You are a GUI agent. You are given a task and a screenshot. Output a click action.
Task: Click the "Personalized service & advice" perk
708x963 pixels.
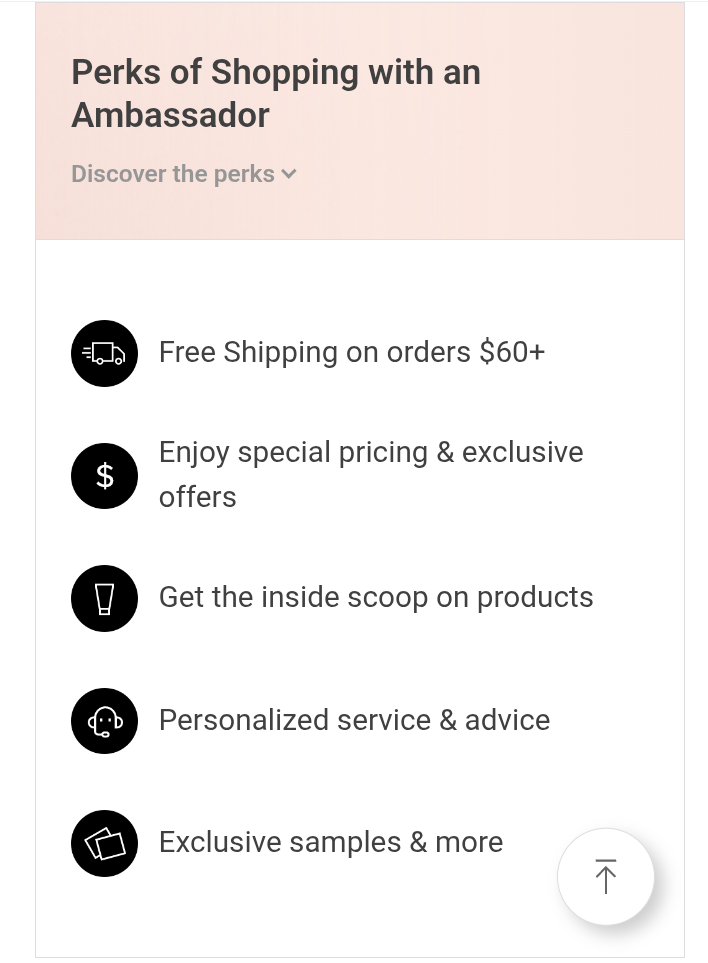(x=354, y=720)
